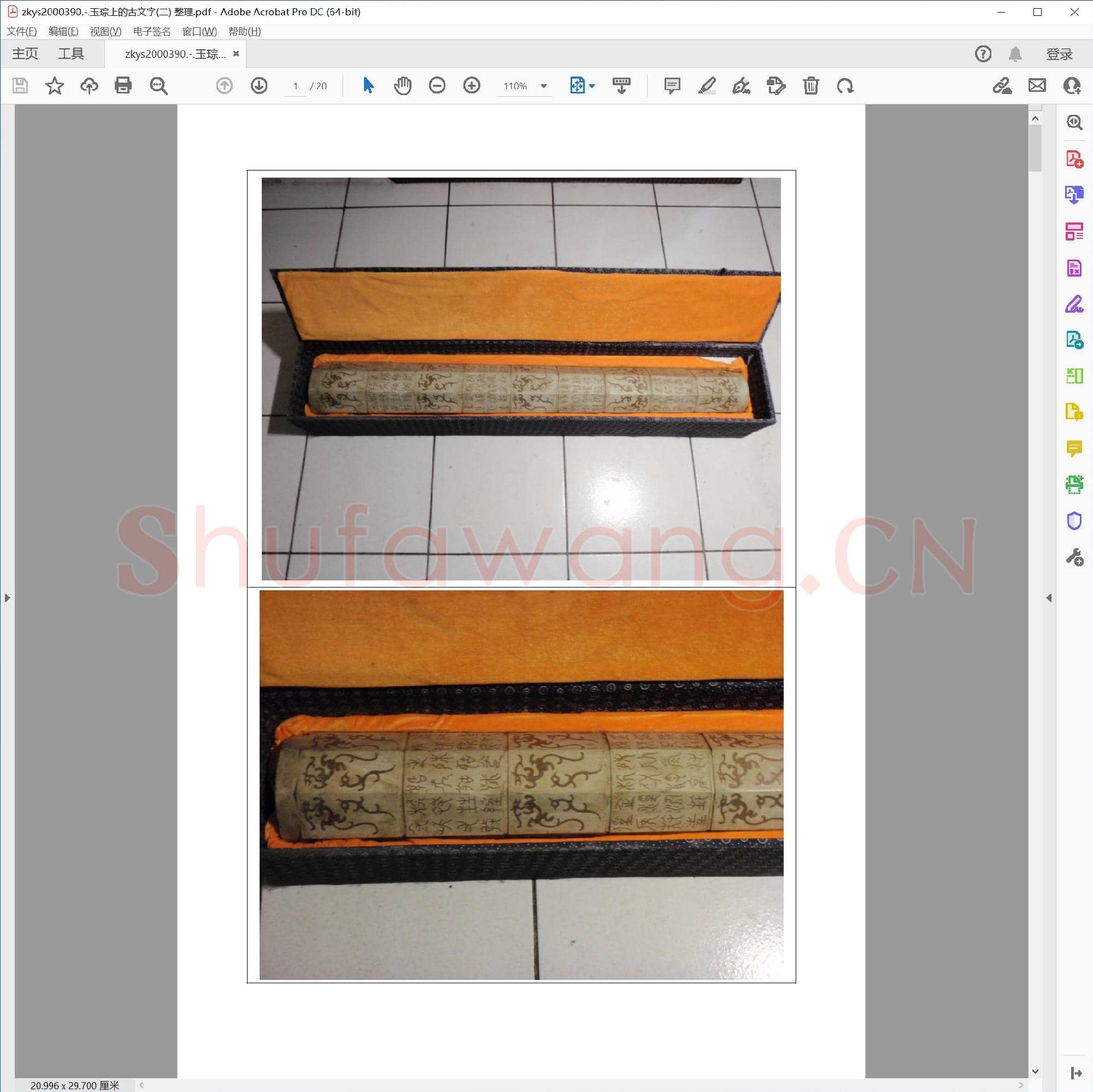Open the zoom level 110% dropdown
Viewport: 1093px width, 1092px height.
pos(543,86)
